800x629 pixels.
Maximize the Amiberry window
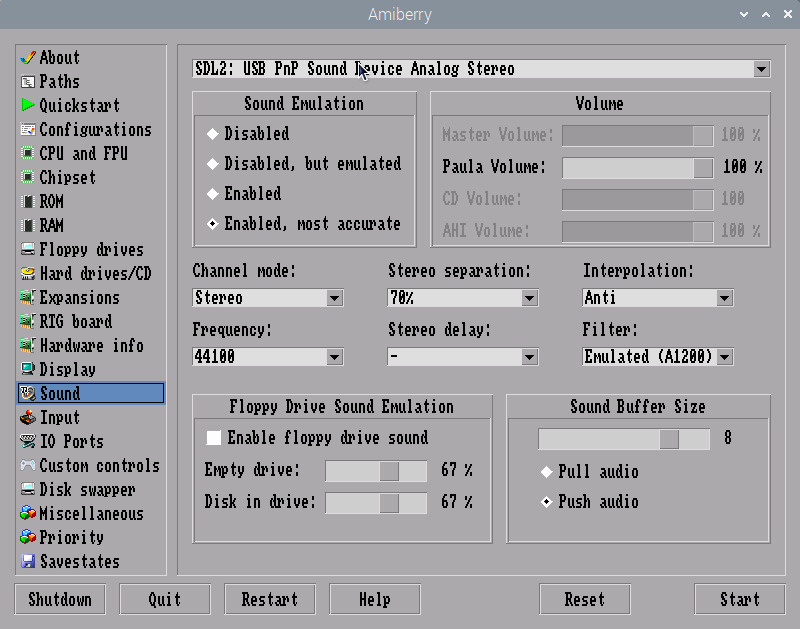pyautogui.click(x=766, y=14)
